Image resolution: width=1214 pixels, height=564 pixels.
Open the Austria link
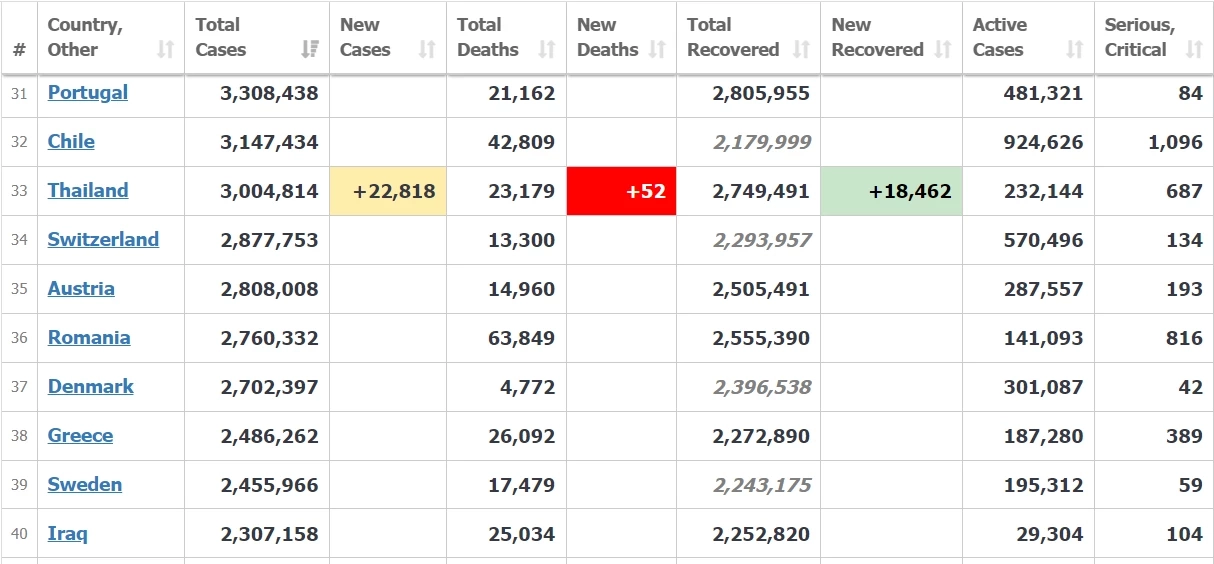pos(81,289)
